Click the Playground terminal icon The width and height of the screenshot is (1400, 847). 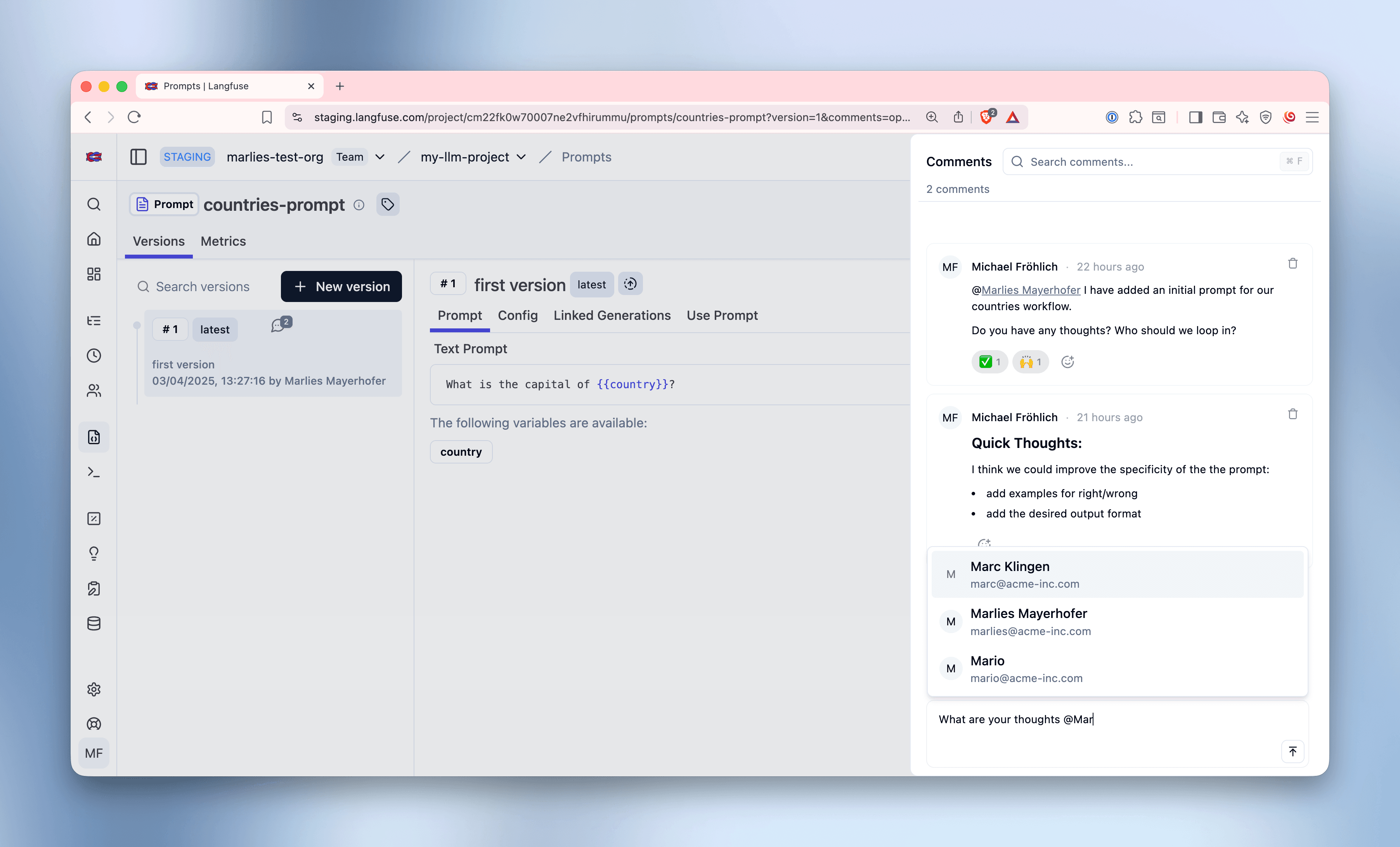[x=94, y=472]
